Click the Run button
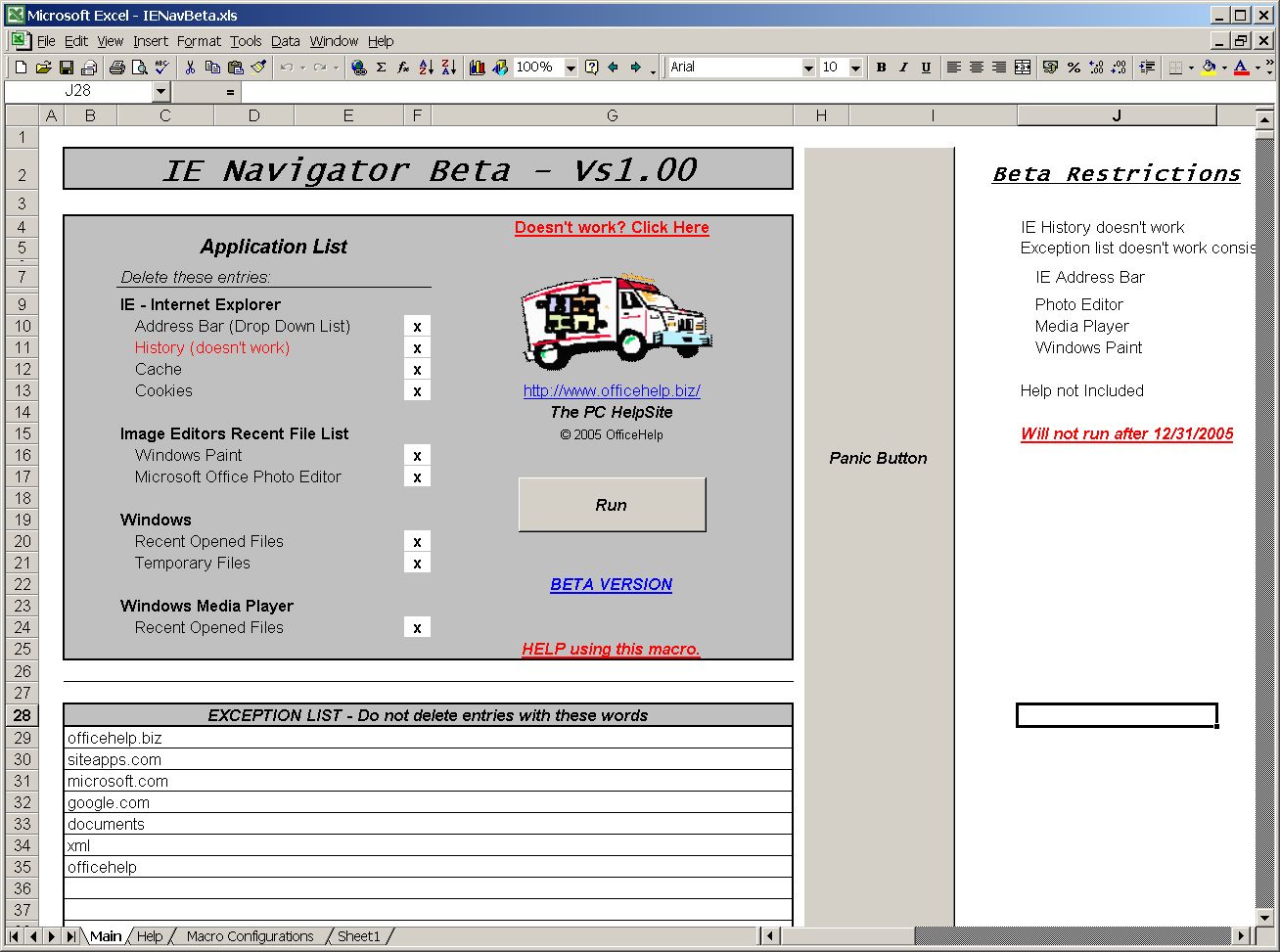Screen dimensions: 1280x952 pyautogui.click(x=611, y=505)
